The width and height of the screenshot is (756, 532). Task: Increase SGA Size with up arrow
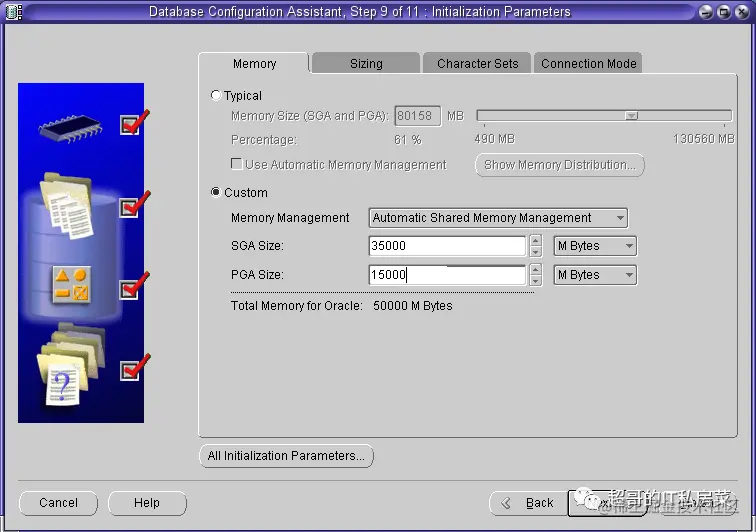[535, 240]
